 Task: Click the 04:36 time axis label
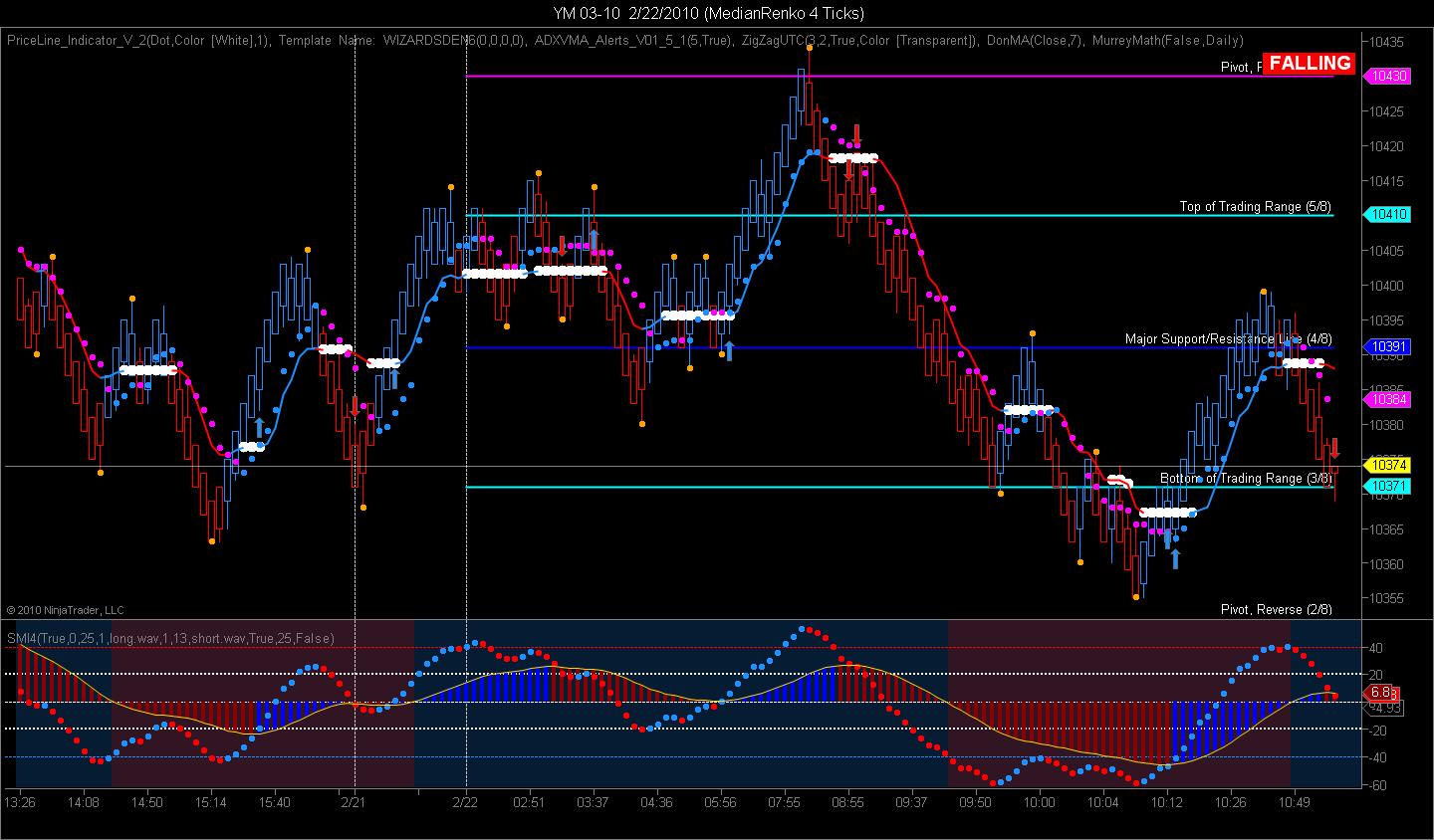[656, 802]
